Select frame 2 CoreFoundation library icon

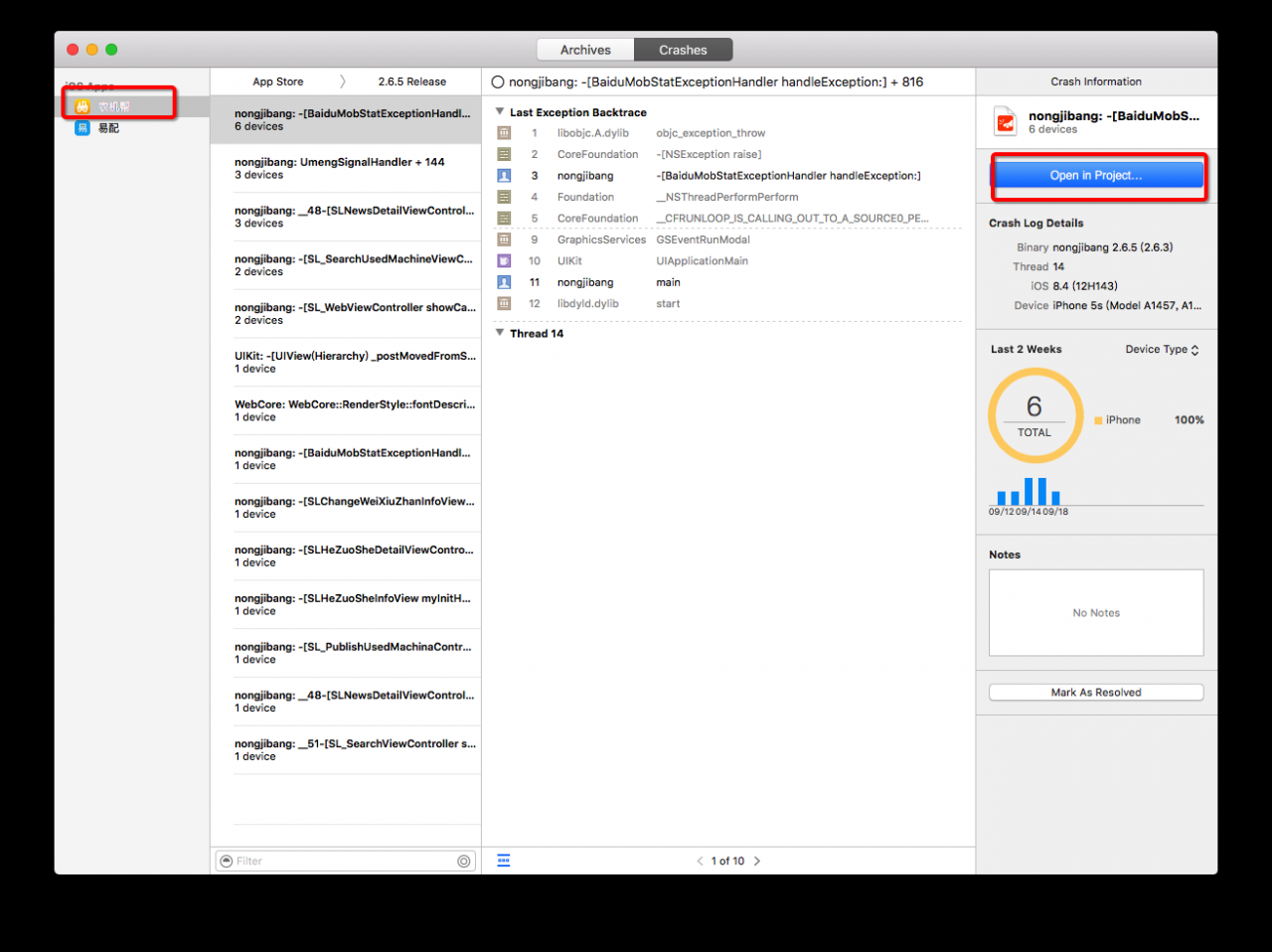tap(504, 154)
